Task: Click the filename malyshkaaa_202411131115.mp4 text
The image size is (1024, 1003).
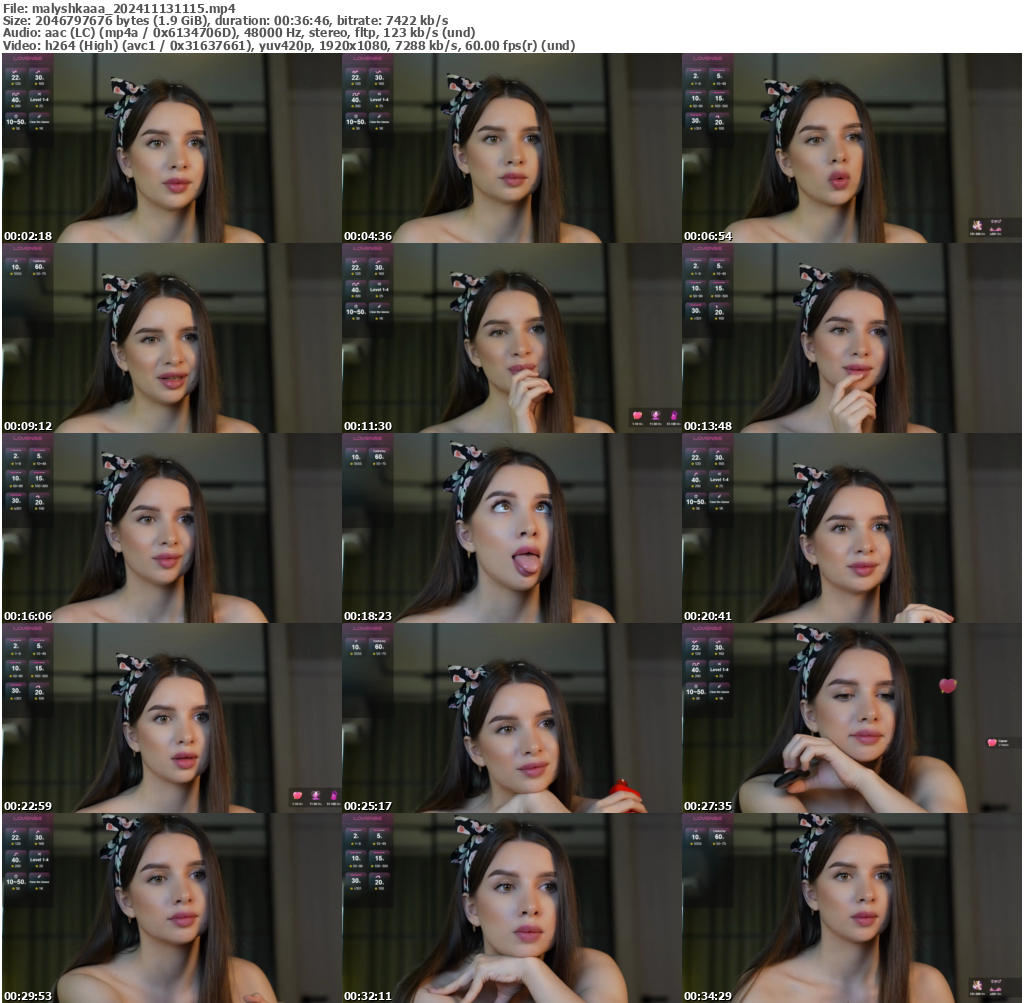Action: [118, 8]
